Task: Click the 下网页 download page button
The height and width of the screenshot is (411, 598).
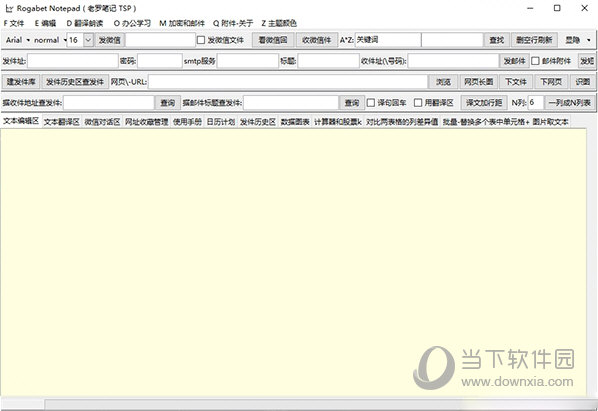Action: (551, 82)
